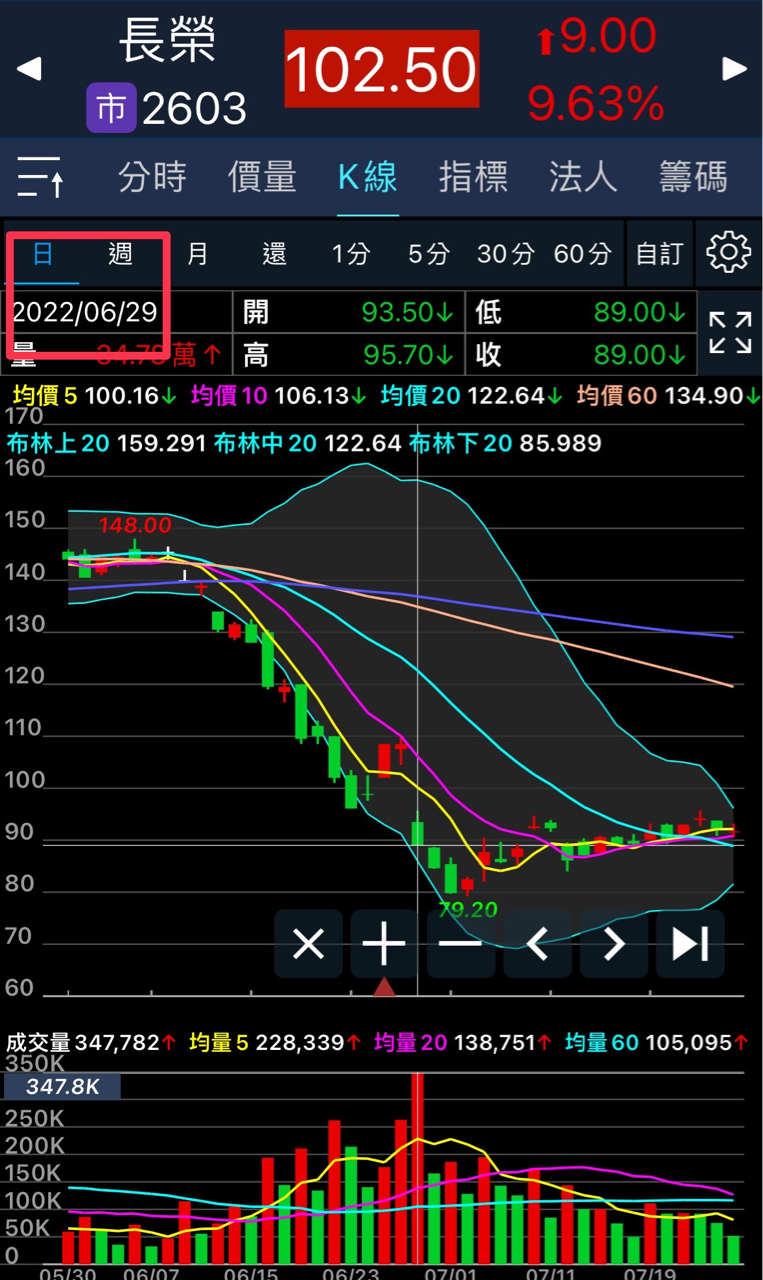Tap the 低 89.00 low value
This screenshot has width=763, height=1280.
point(581,312)
